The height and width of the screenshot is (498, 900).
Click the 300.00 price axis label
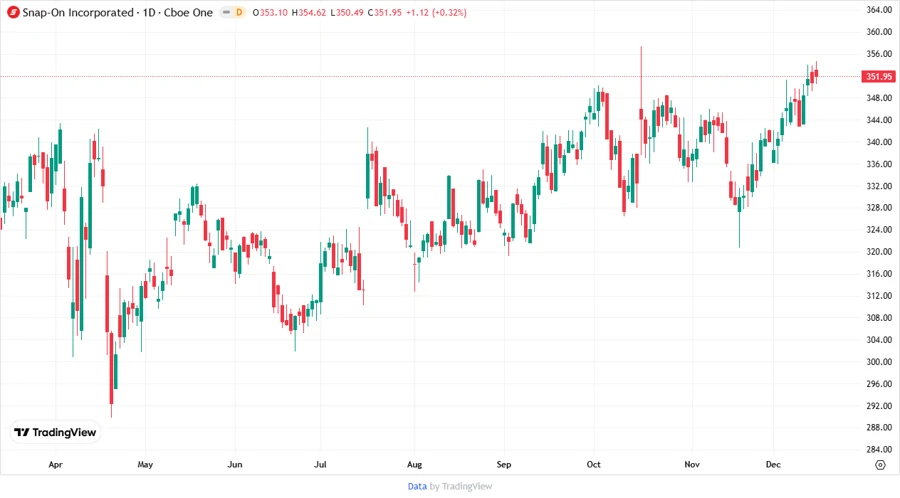pyautogui.click(x=879, y=362)
